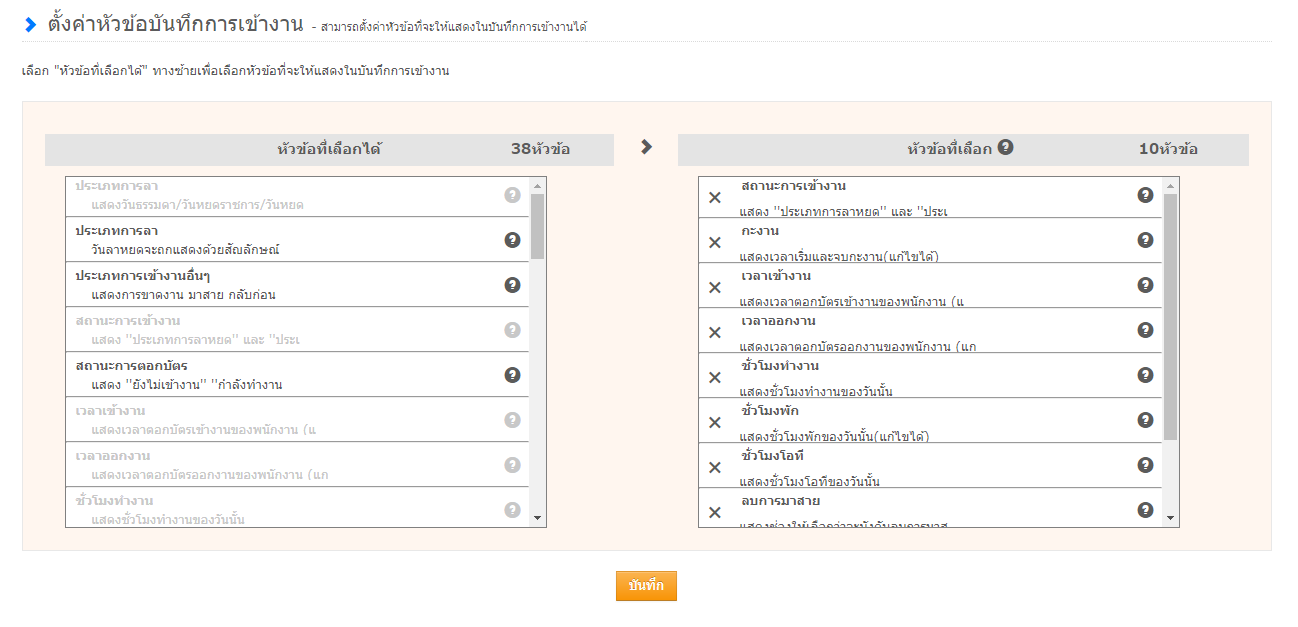
Task: Show help for สถานะการตอกบัตร item
Action: click(512, 375)
